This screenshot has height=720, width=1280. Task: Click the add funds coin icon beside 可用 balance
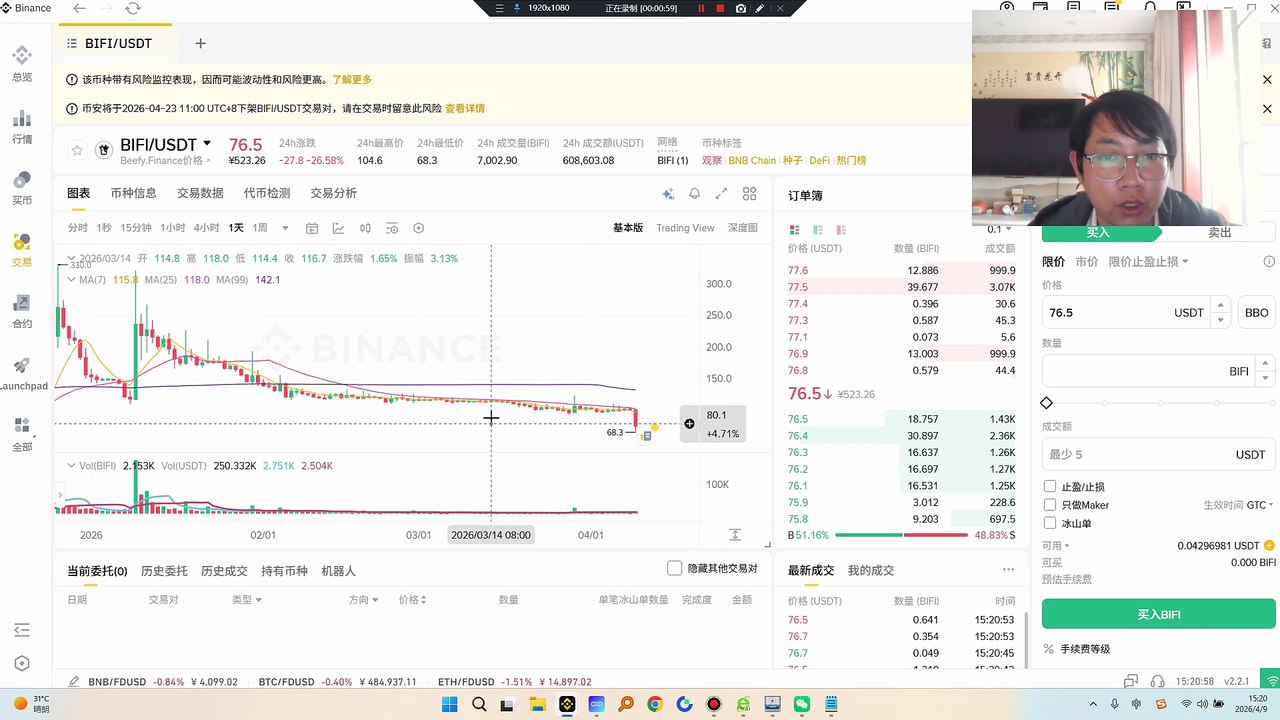[1270, 546]
